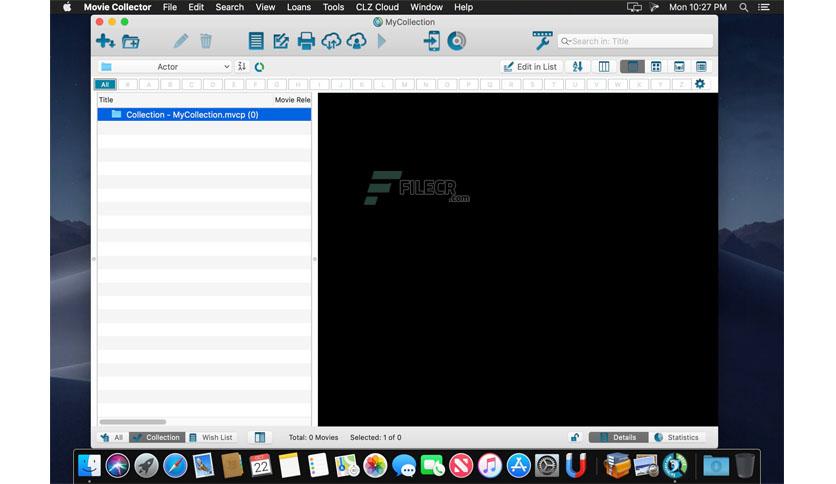Open the View menu
Viewport: 836px width, 484px height.
(265, 7)
